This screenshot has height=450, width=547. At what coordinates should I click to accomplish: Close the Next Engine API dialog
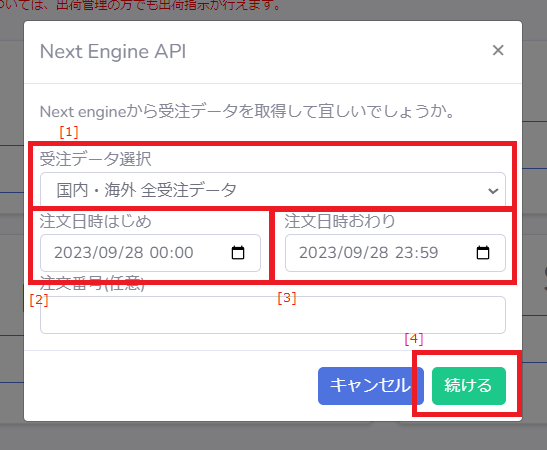(x=498, y=50)
